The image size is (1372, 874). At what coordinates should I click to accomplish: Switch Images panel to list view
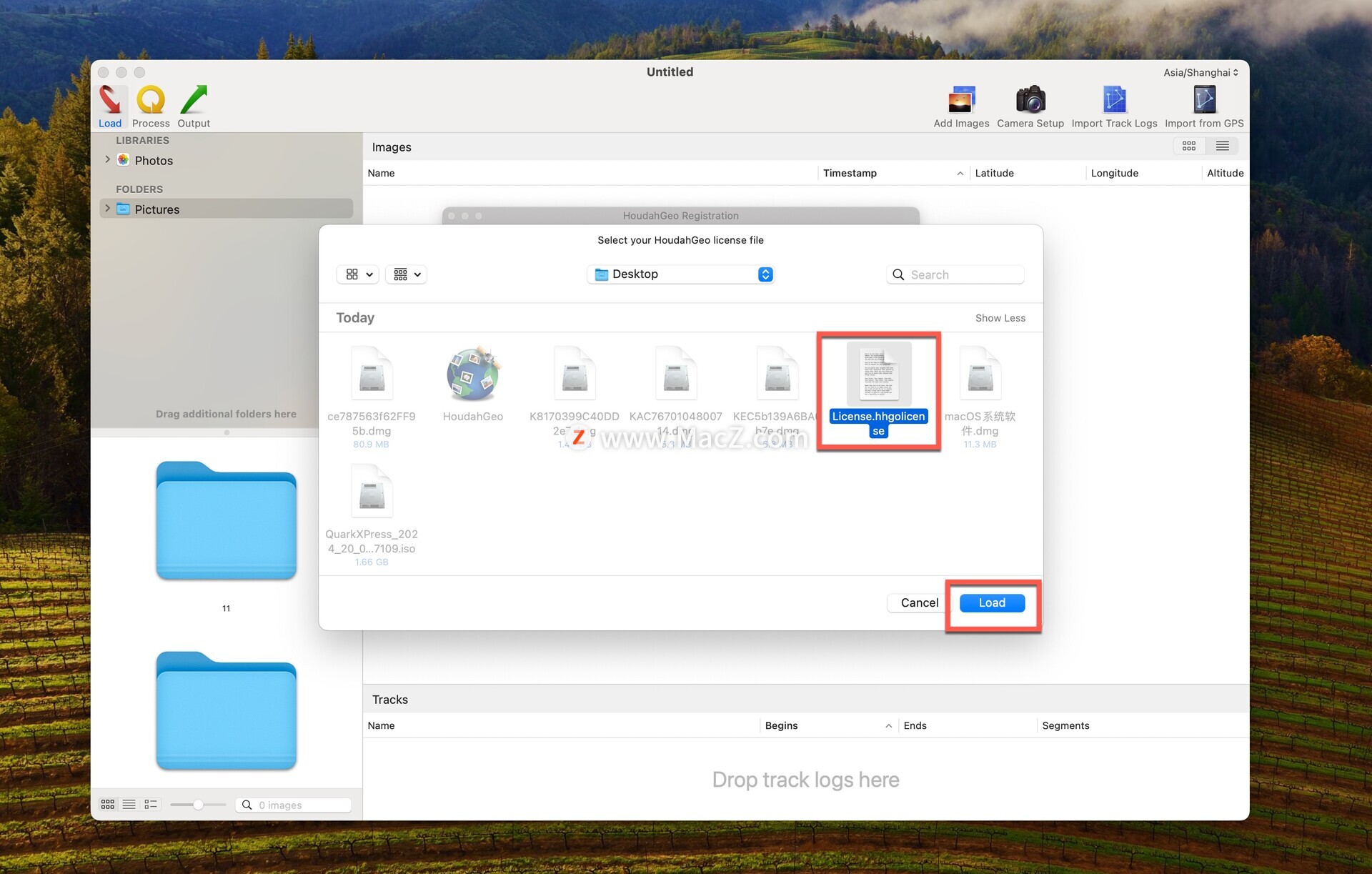pos(1223,146)
